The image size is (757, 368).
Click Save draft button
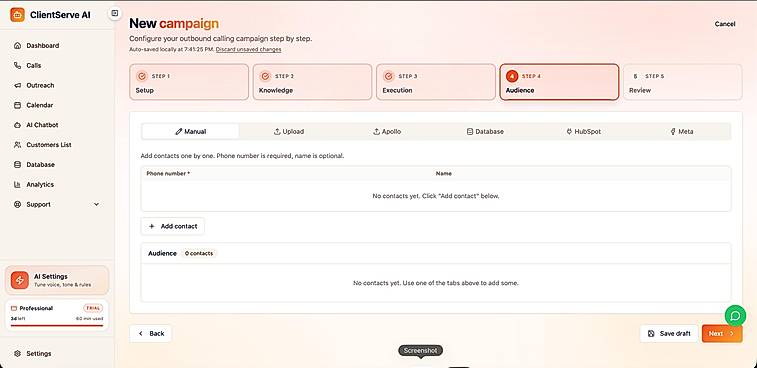[x=669, y=333]
